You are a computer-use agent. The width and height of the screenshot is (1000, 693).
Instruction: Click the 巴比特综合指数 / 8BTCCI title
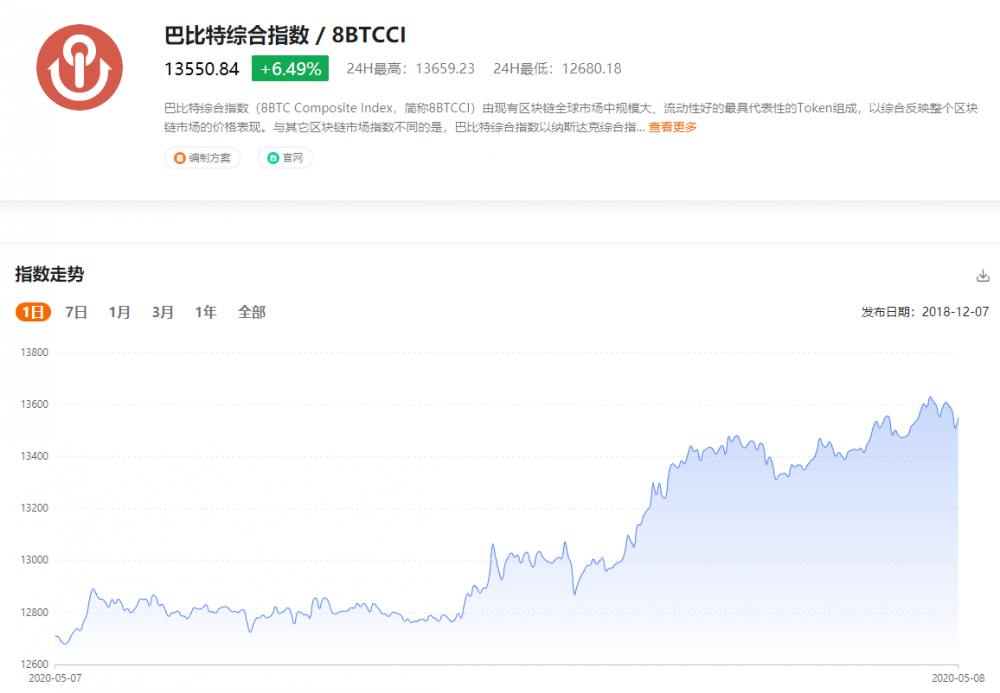(x=285, y=35)
